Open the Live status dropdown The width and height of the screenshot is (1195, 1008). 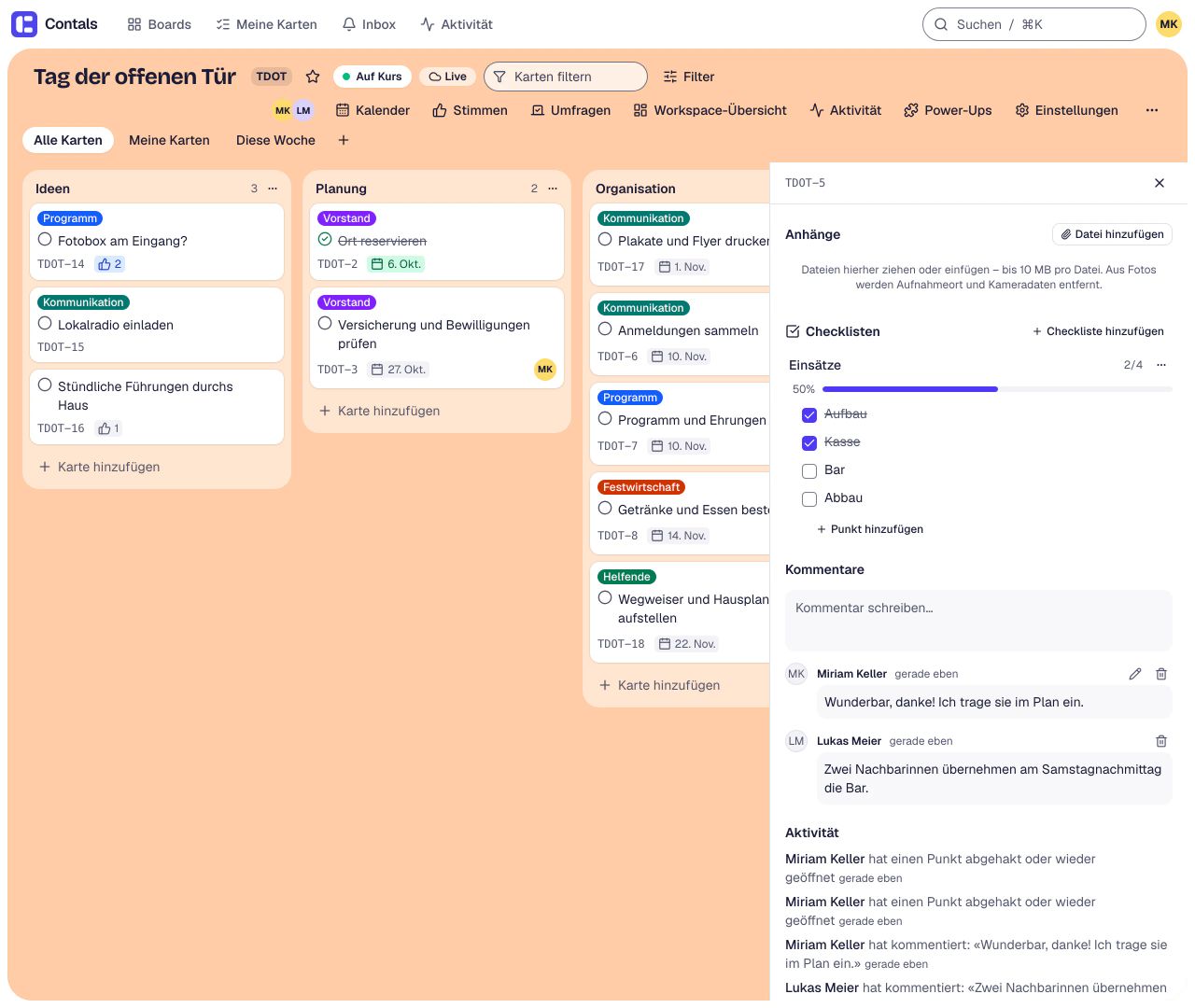pos(447,77)
